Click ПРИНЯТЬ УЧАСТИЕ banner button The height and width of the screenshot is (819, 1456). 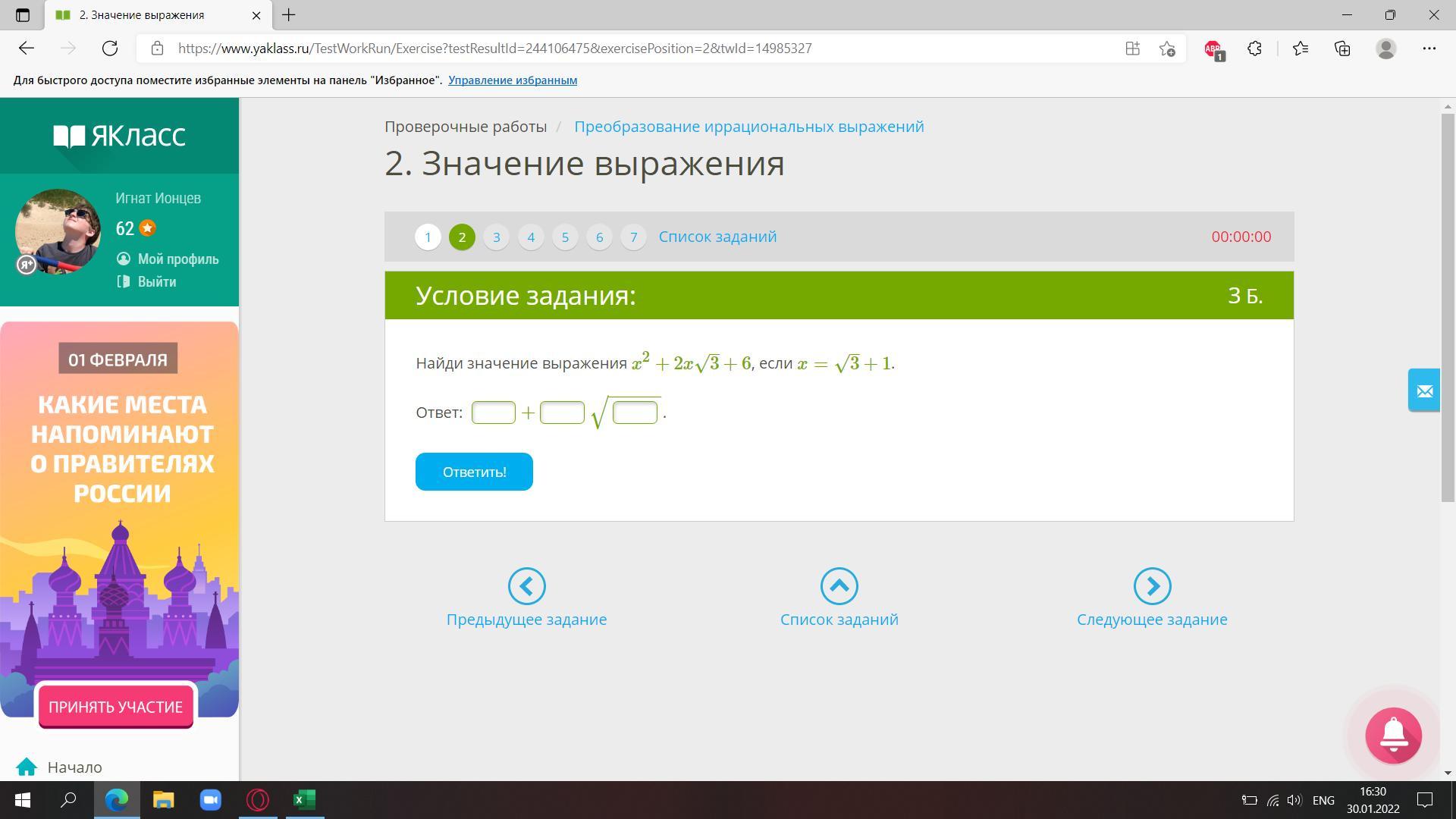click(116, 707)
